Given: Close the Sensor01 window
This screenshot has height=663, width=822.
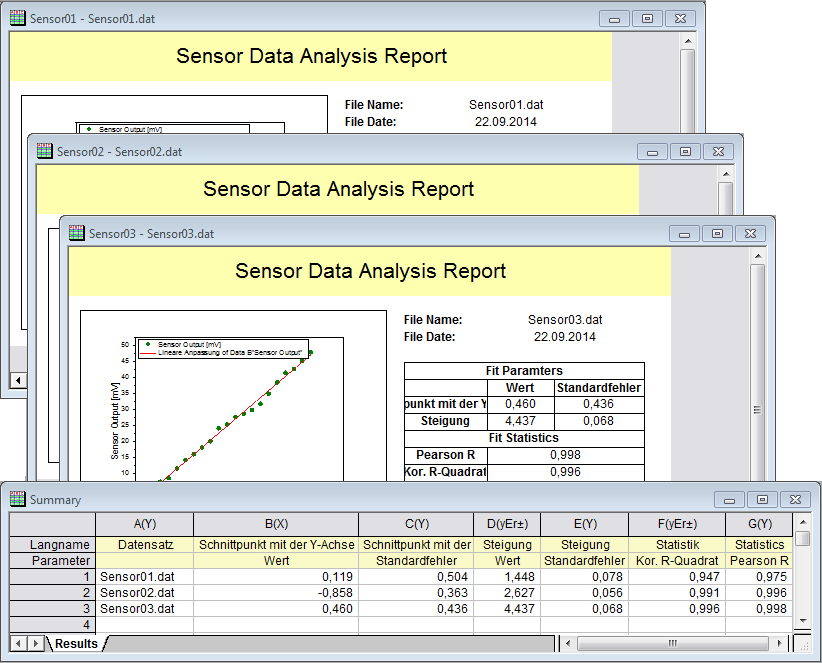Looking at the screenshot, I should 680,19.
